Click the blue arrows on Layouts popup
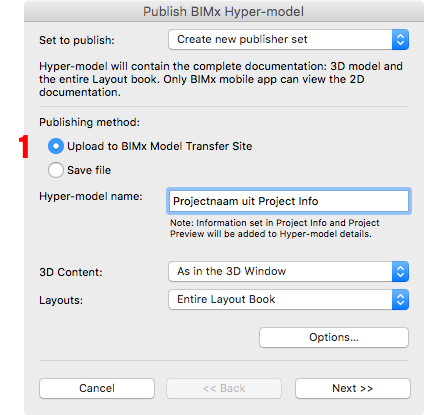 point(400,300)
